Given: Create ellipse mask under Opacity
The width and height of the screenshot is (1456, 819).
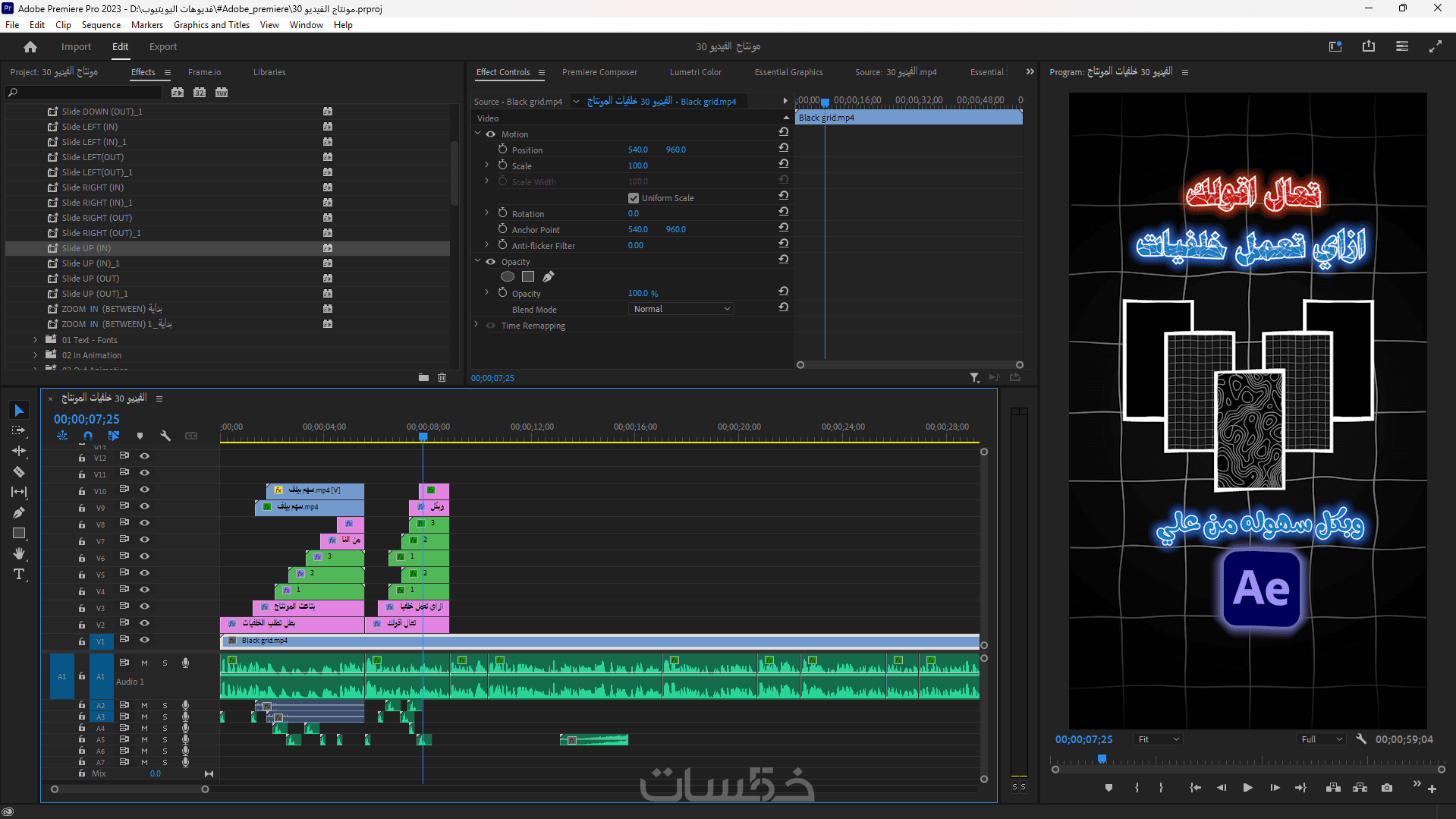Looking at the screenshot, I should [508, 277].
